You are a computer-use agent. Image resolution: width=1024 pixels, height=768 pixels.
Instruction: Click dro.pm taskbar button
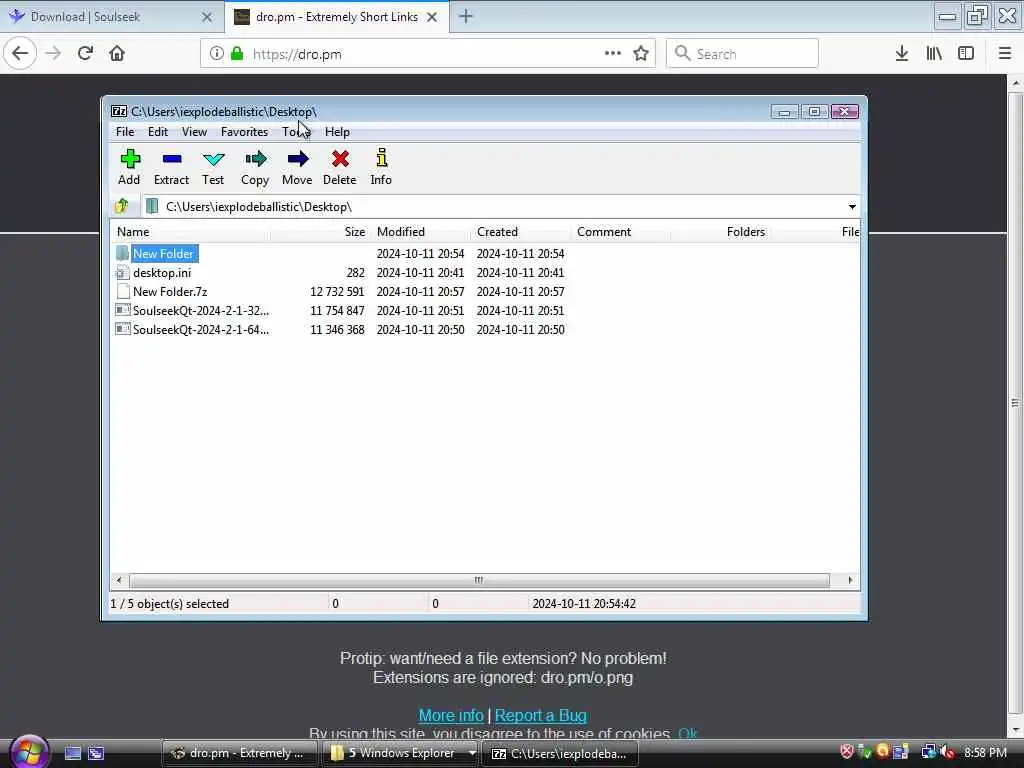pos(239,753)
